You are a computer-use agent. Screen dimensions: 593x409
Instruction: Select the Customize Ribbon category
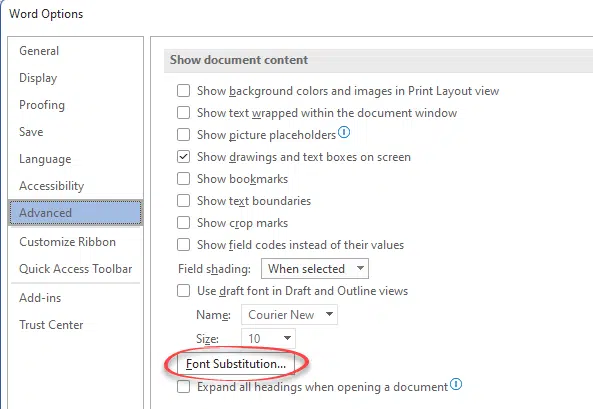coord(67,242)
